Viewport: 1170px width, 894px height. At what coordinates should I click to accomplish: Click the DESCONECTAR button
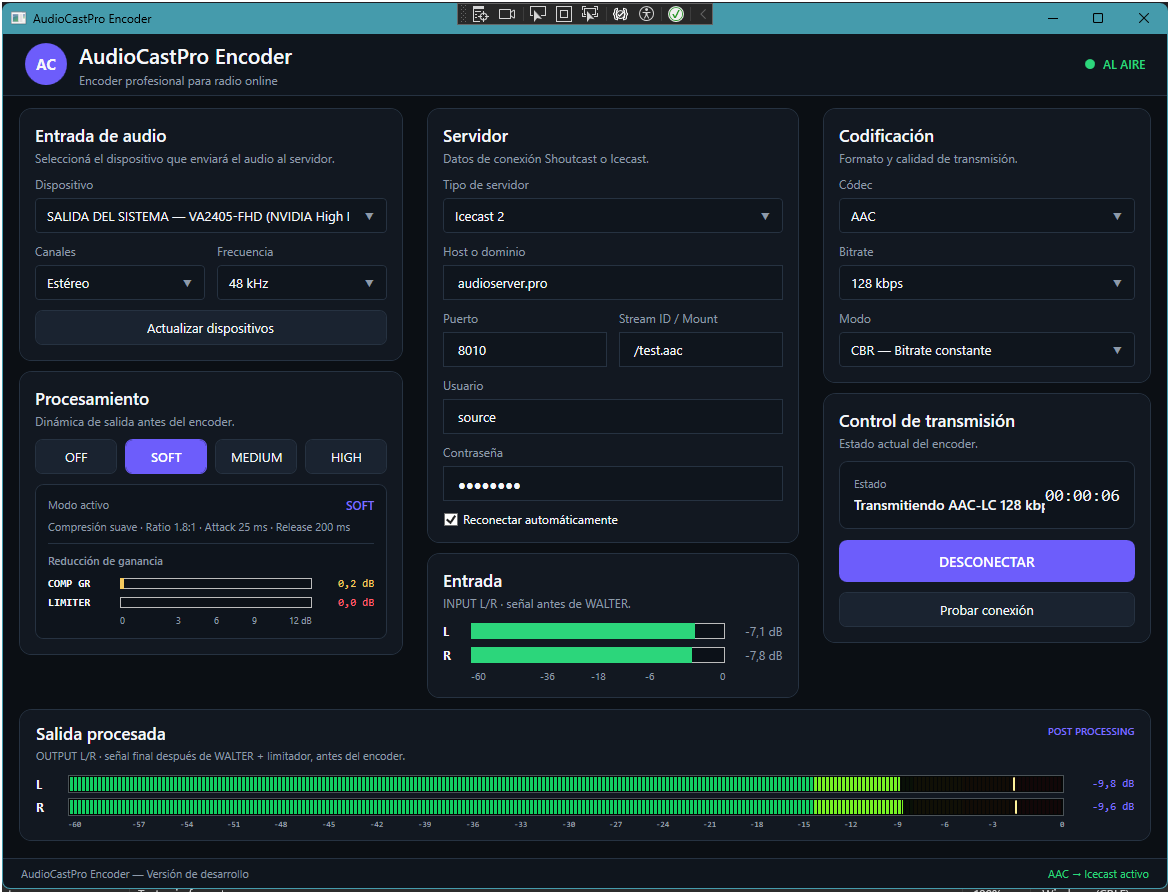click(x=986, y=561)
